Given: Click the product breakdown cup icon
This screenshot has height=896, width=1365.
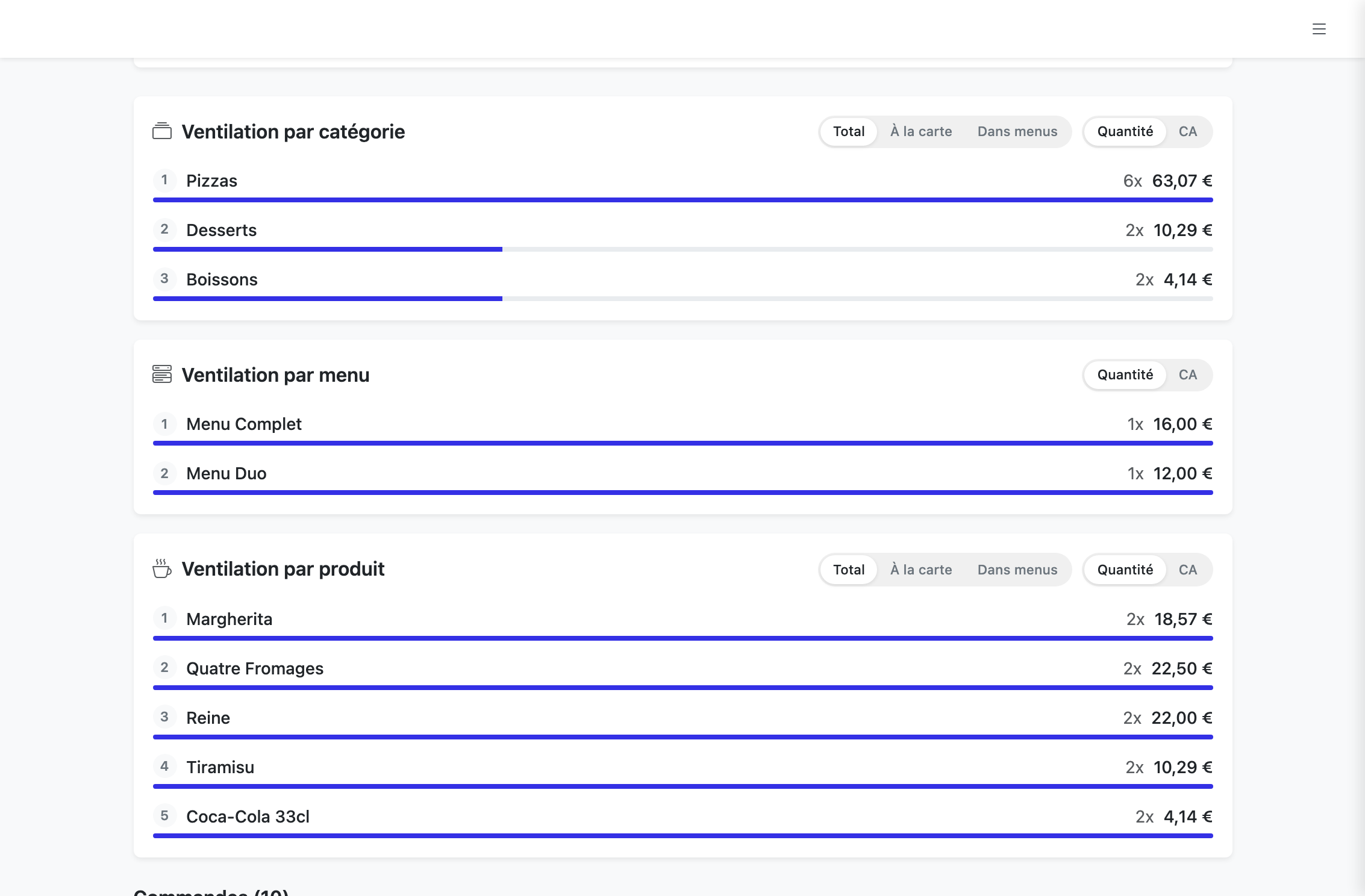Looking at the screenshot, I should 162,568.
